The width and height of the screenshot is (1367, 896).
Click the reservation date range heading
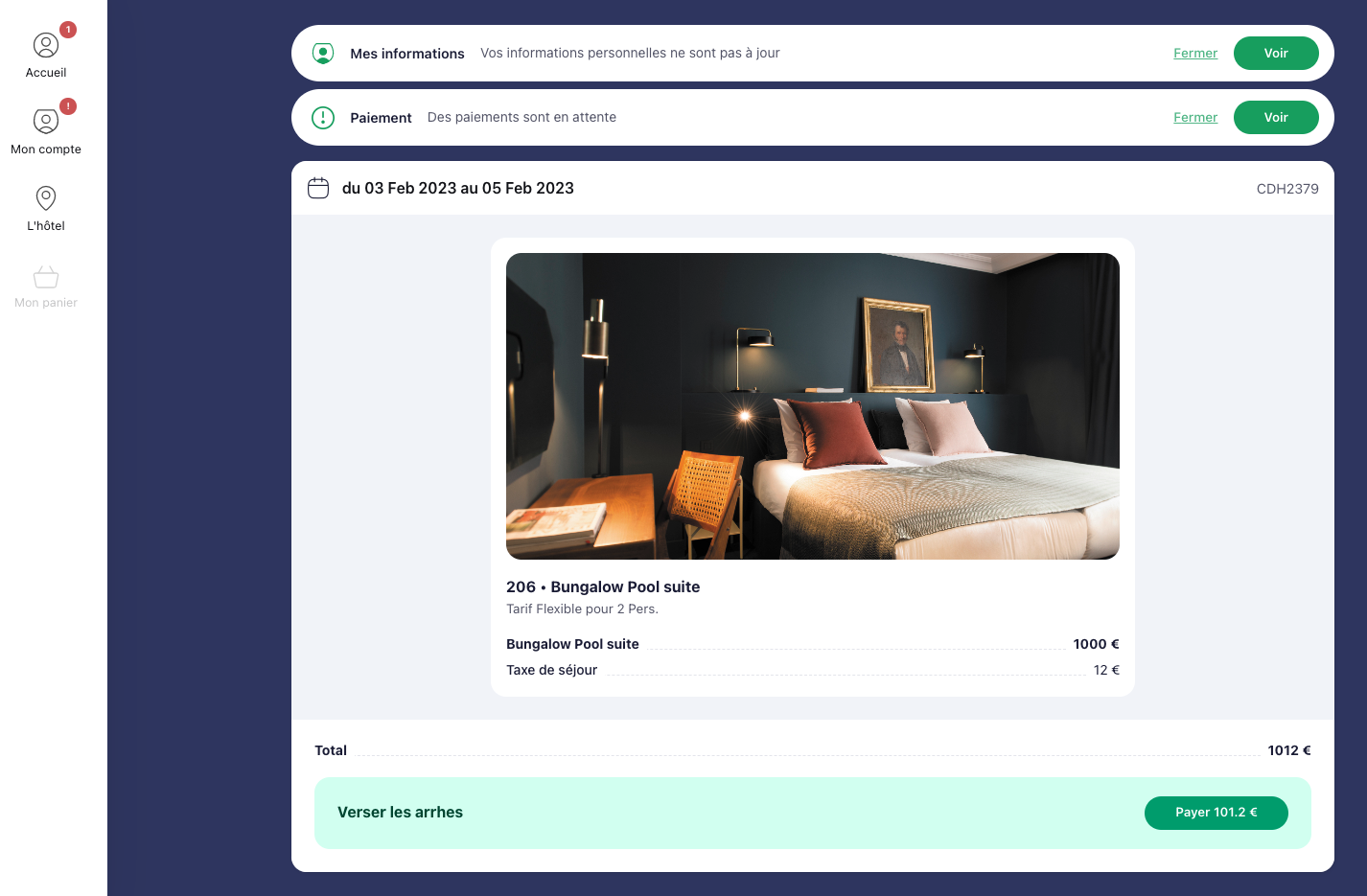tap(458, 188)
